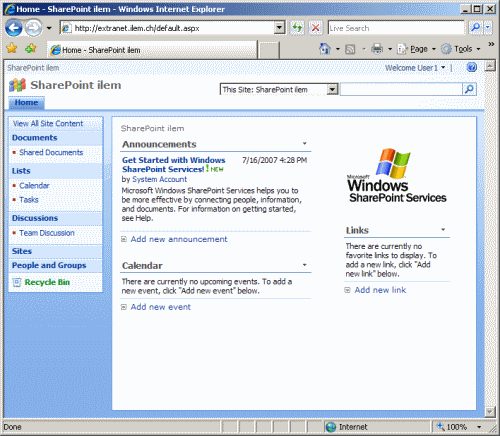Click the Refresh page icon
Image resolution: width=500 pixels, height=436 pixels.
pos(297,28)
